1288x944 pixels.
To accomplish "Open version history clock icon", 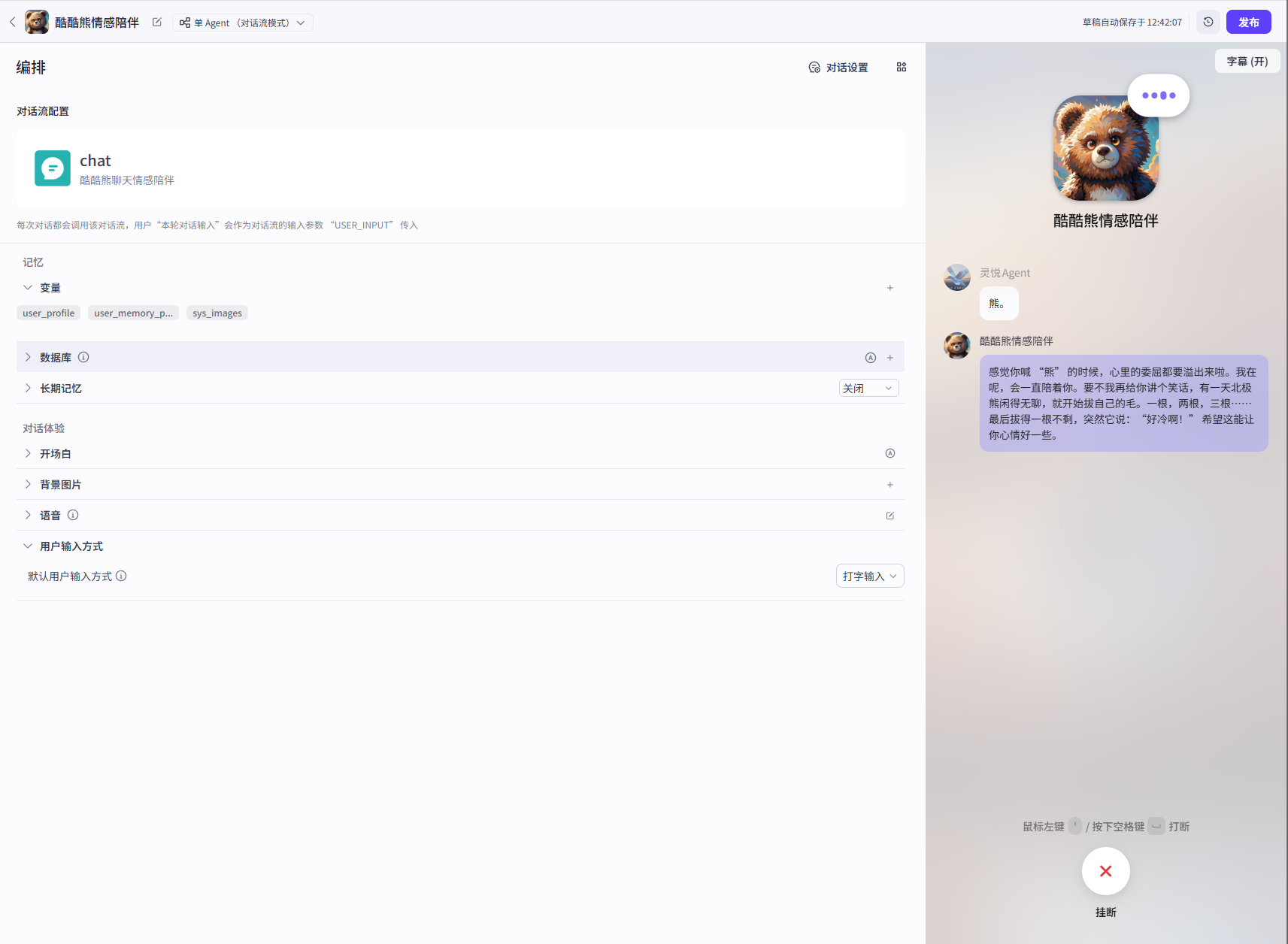I will [1208, 22].
